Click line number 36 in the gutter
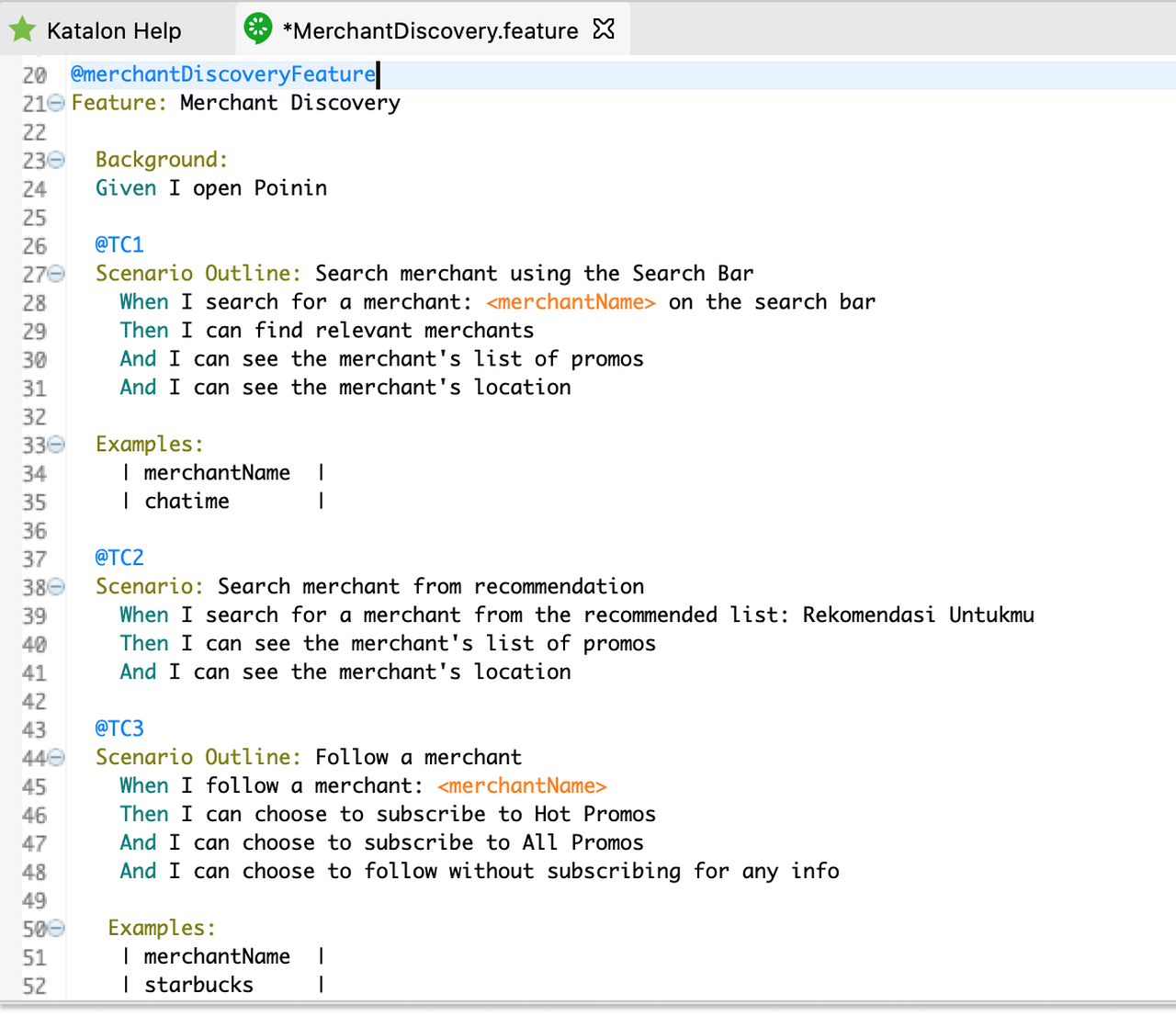 click(34, 531)
